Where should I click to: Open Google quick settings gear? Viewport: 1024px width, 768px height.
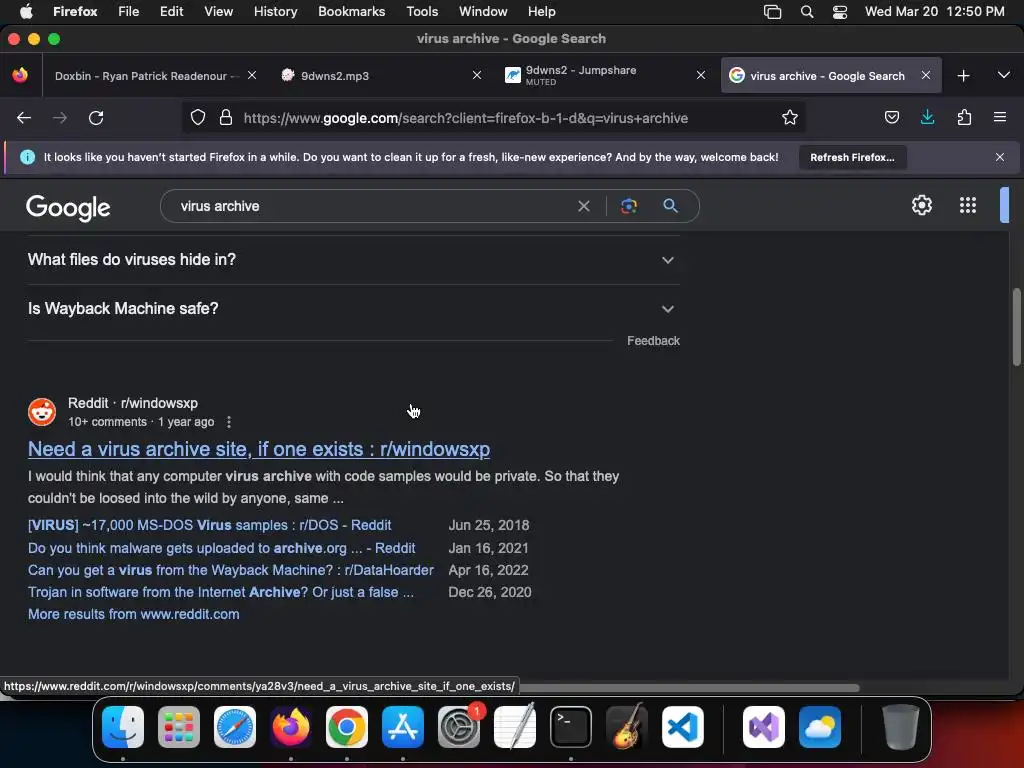[921, 206]
